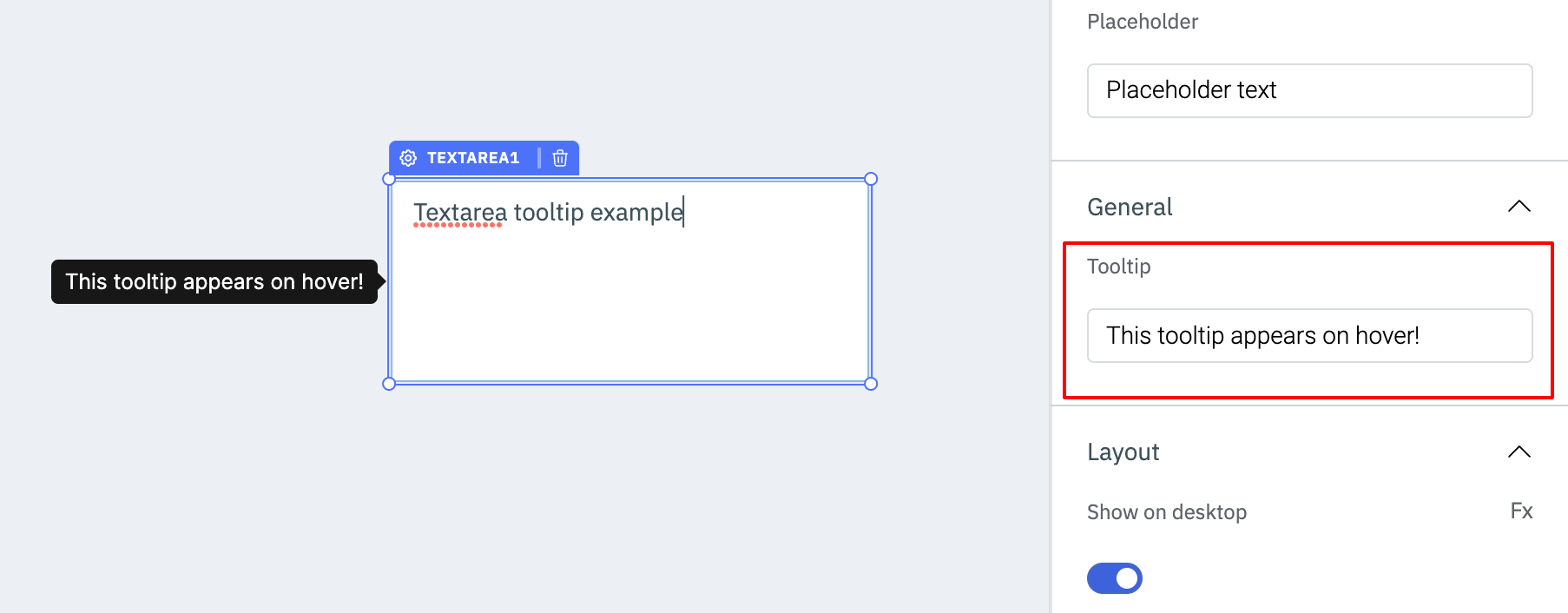Collapse the General section chevron
Viewport: 1568px width, 613px height.
click(1519, 207)
